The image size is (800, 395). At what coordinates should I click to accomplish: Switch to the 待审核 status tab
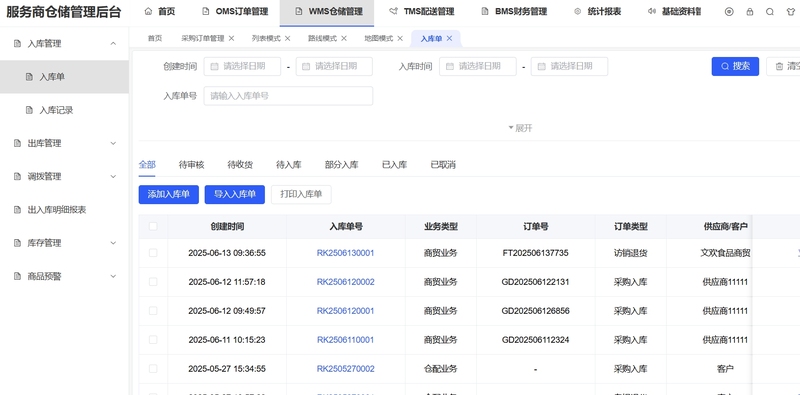(191, 165)
